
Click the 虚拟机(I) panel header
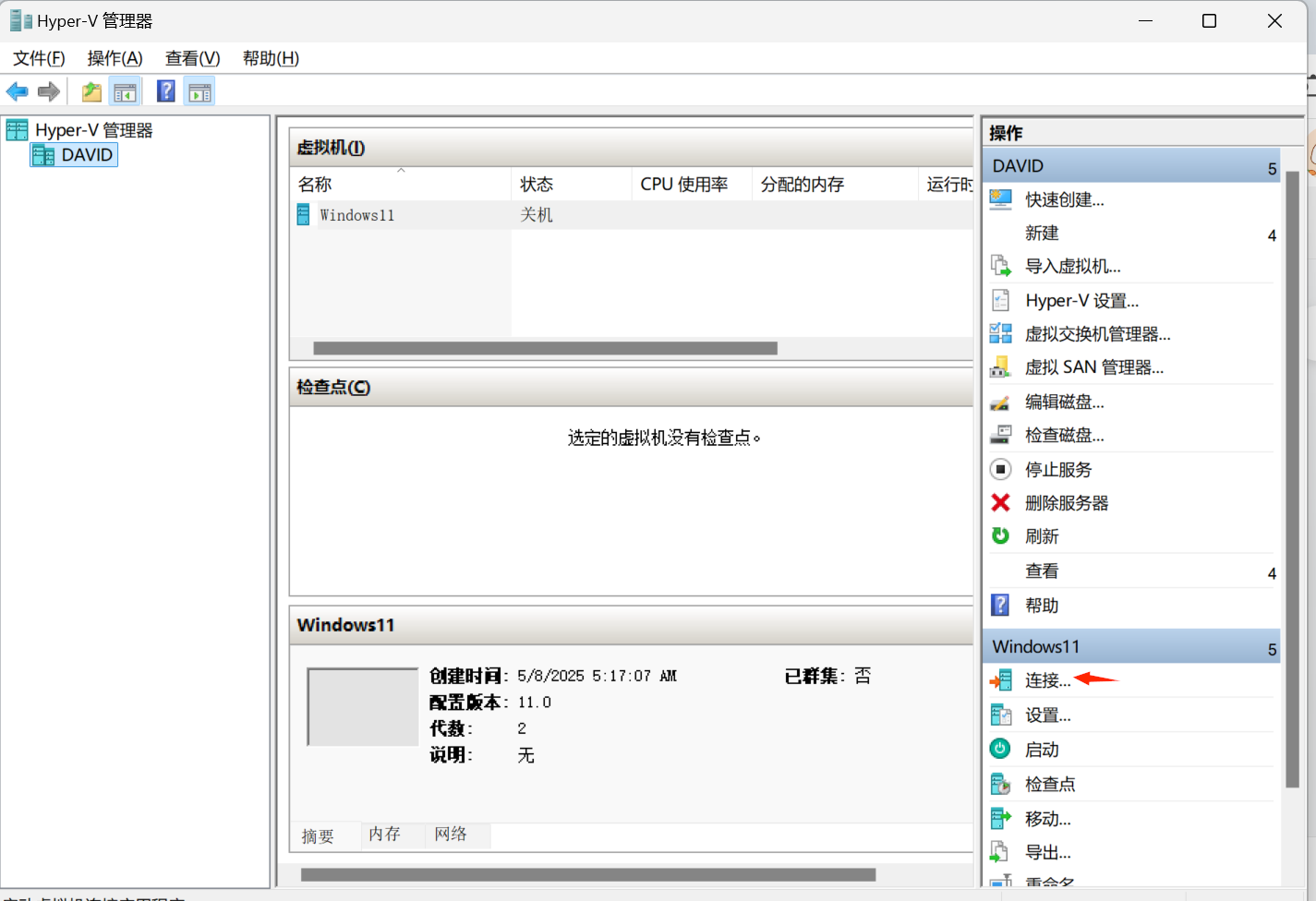632,147
